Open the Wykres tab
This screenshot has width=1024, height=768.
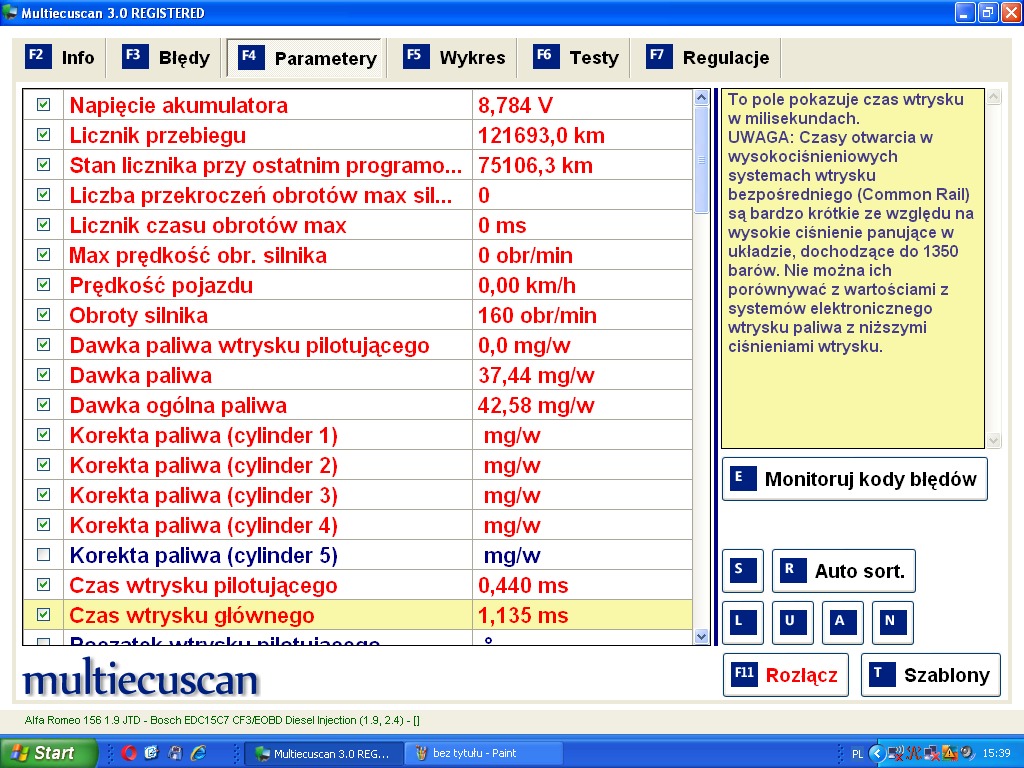point(455,57)
